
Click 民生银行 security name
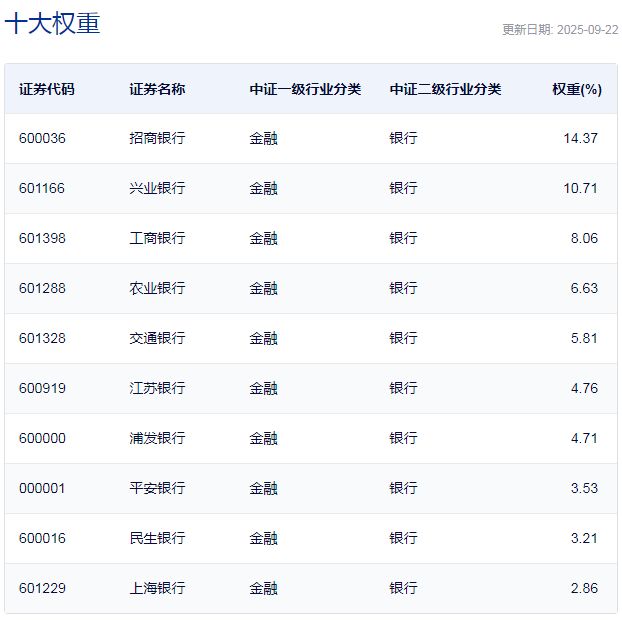click(x=157, y=538)
